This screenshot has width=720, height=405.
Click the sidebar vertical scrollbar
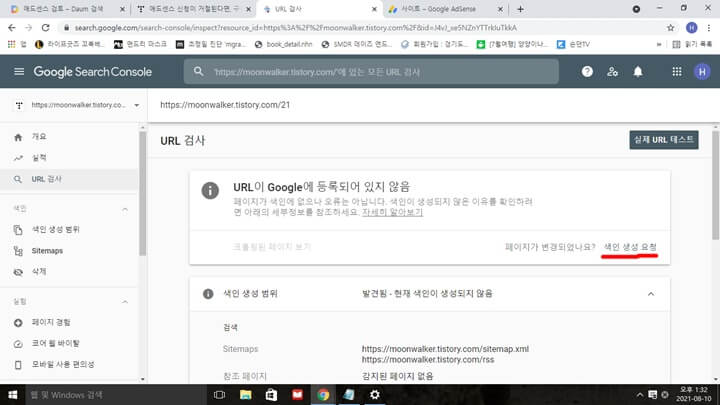pyautogui.click(x=142, y=193)
